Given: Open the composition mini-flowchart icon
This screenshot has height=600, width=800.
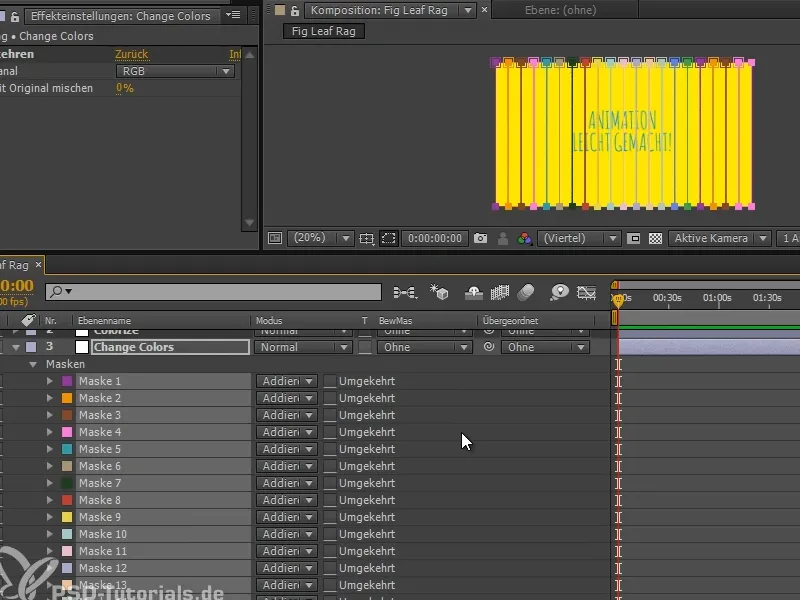Looking at the screenshot, I should (x=405, y=292).
